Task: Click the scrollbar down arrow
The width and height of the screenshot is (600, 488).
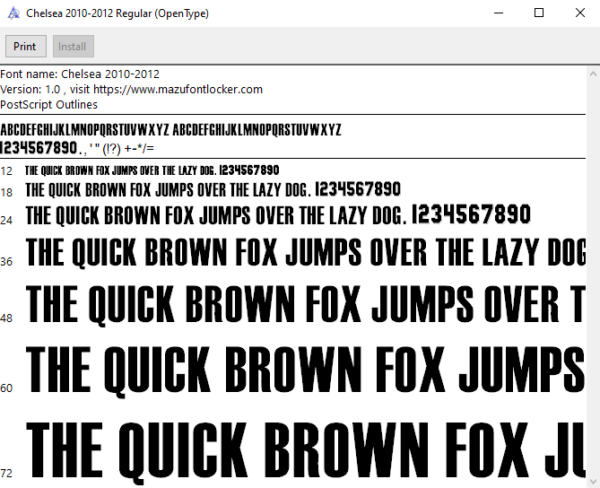Action: [593, 481]
